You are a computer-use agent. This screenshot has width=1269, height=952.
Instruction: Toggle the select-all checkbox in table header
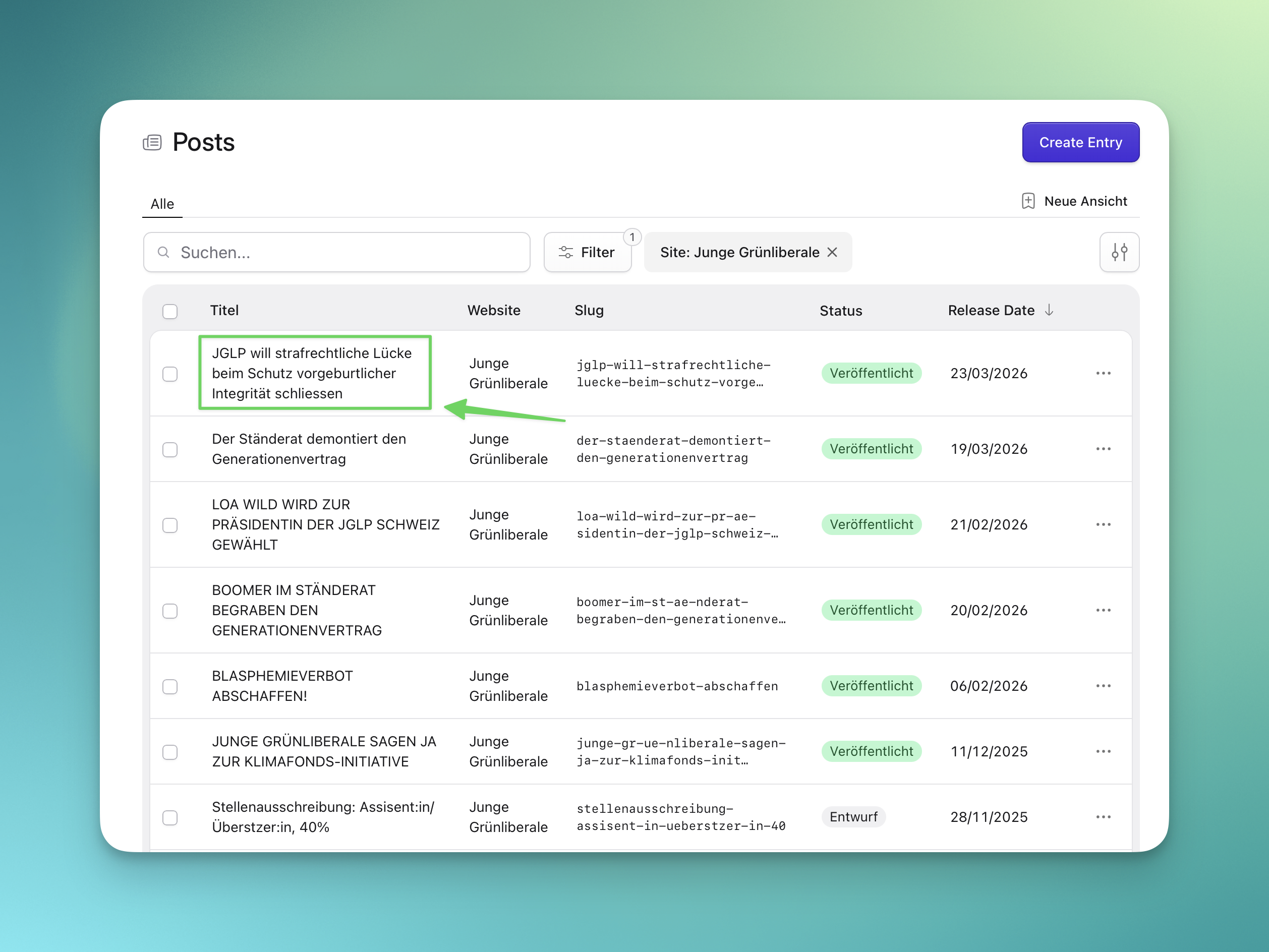tap(170, 311)
